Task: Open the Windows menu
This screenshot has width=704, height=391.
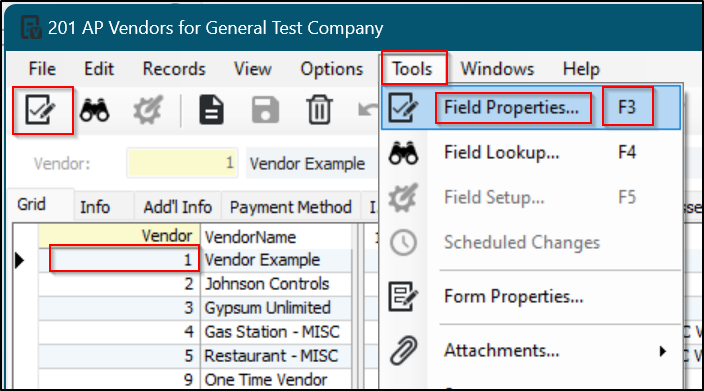Action: (497, 69)
